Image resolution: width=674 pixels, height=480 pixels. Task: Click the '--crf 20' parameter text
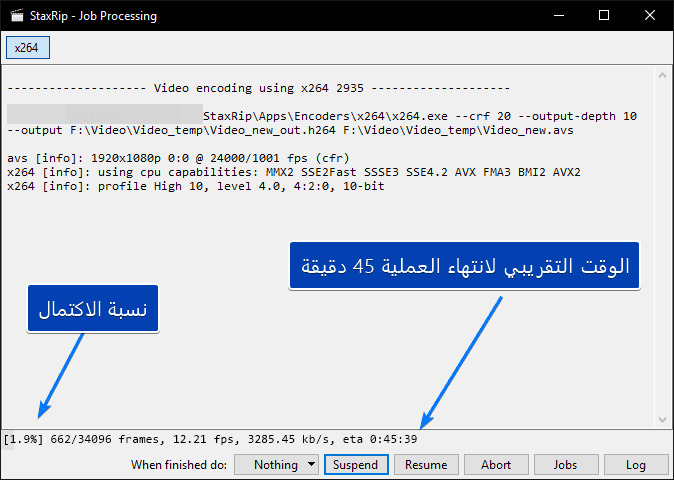483,116
